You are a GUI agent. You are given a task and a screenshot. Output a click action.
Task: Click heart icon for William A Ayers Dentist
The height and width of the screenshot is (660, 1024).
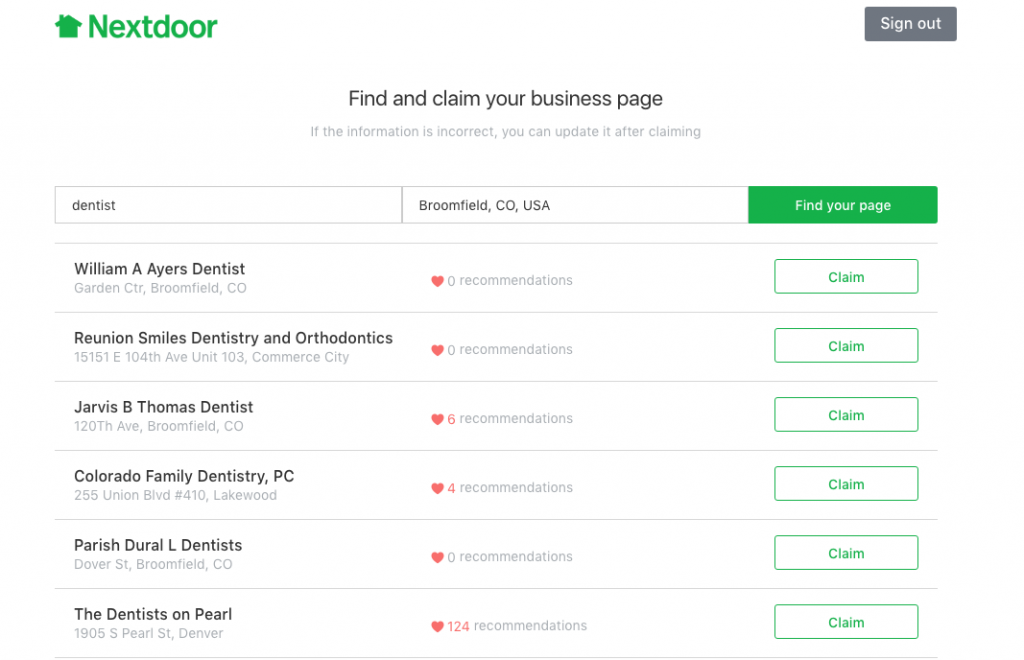pos(438,281)
